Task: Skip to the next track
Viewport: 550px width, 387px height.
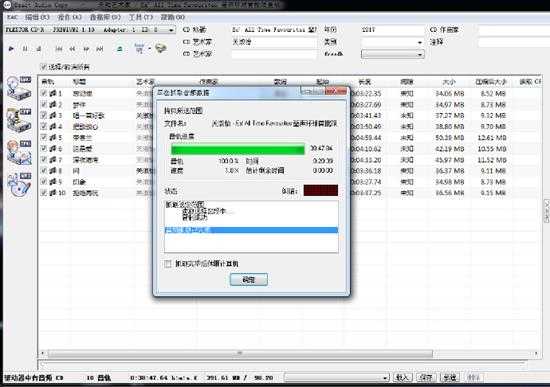Action: pos(100,49)
